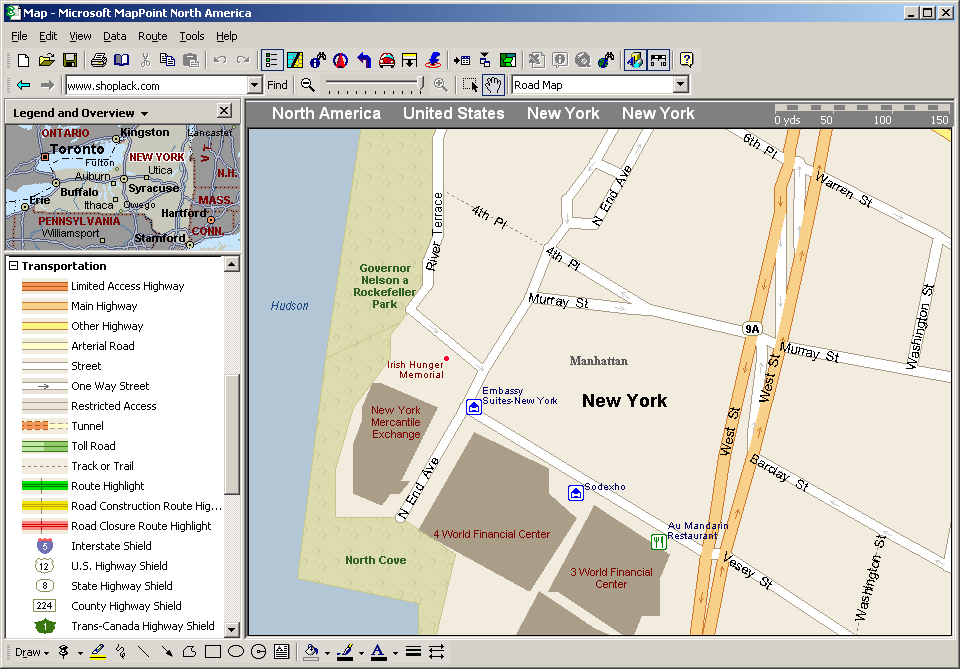Click the Embassy Suites hotel map icon

473,407
